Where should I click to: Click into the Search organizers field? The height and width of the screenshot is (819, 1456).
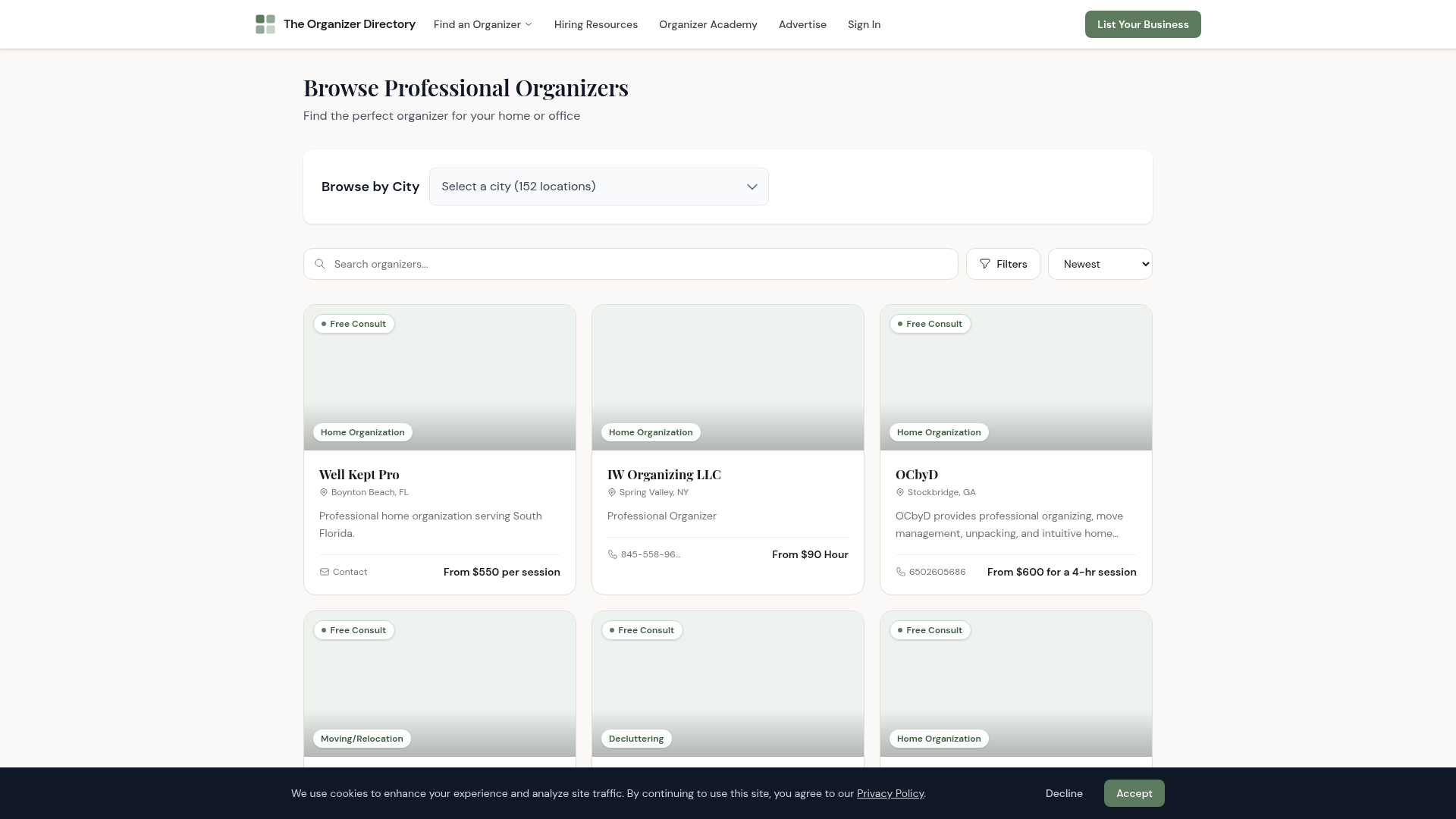click(631, 264)
